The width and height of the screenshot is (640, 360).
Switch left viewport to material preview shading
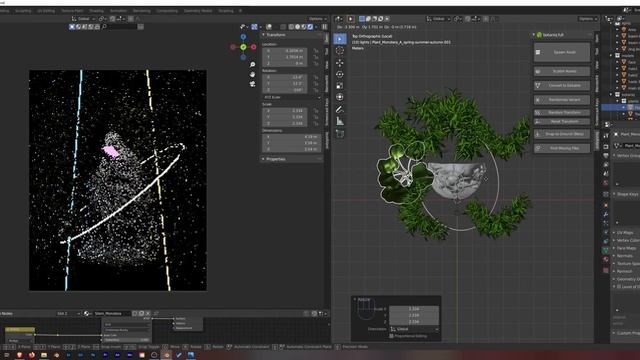(303, 27)
